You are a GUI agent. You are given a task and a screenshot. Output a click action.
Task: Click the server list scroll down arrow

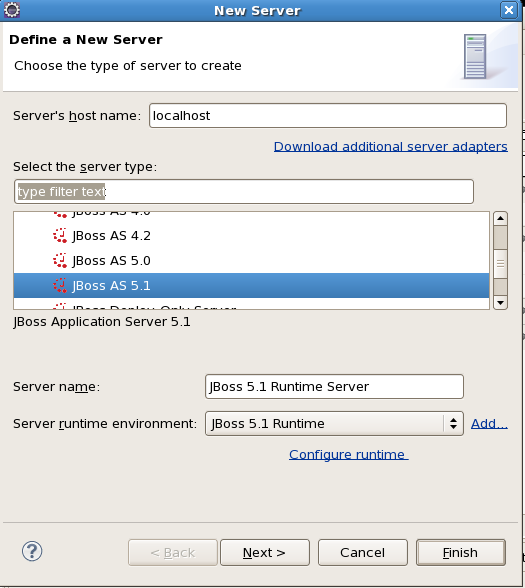pos(500,302)
